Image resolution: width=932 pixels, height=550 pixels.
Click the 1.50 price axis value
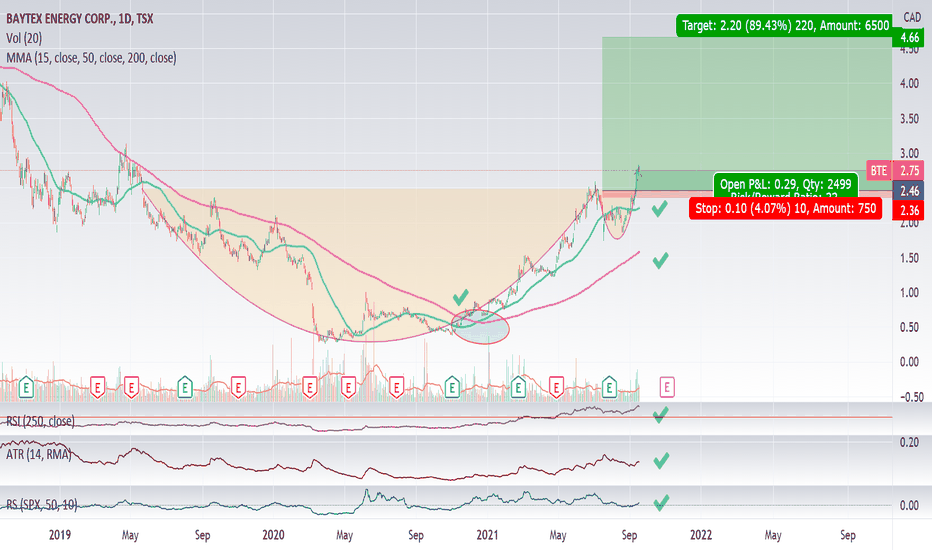(909, 258)
